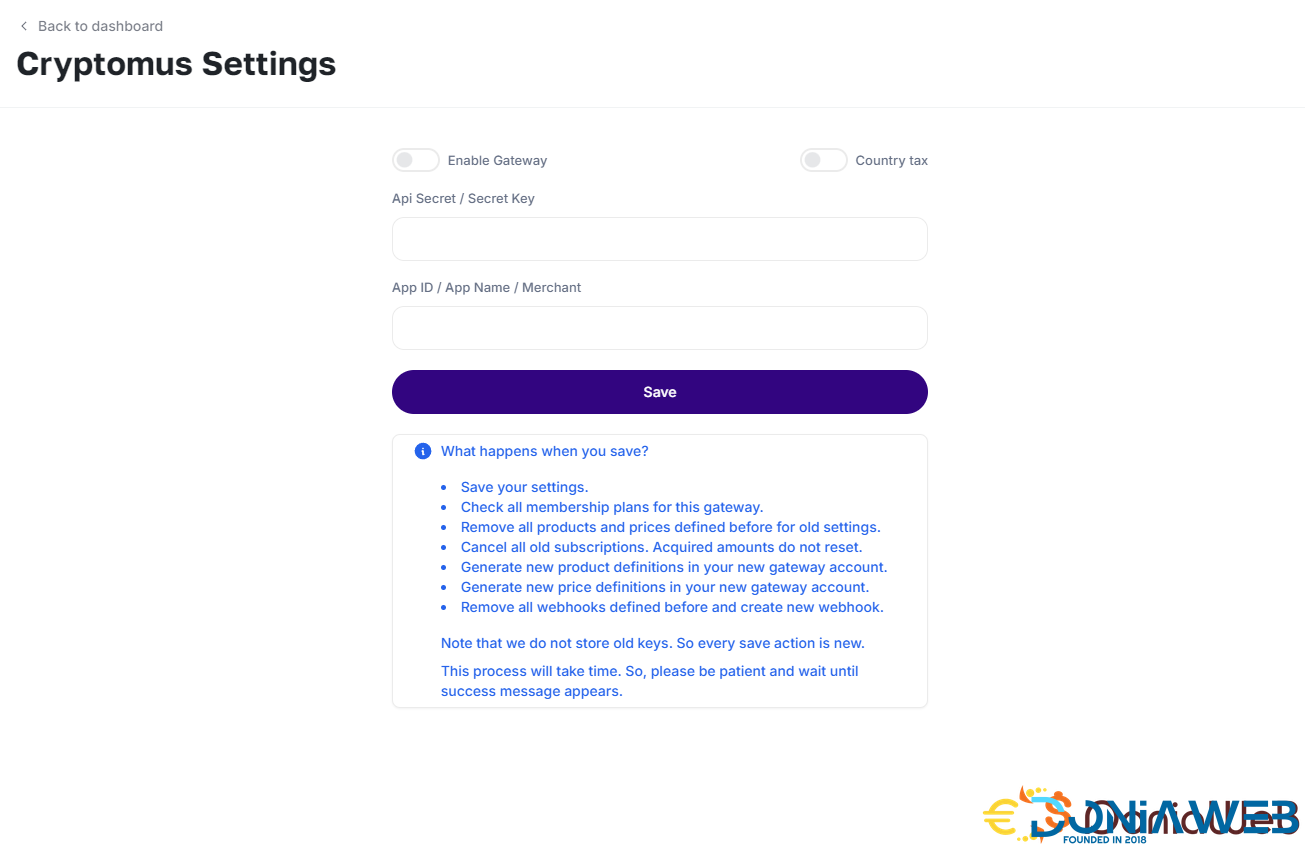Click the Country tax label text
The image size is (1305, 847).
click(891, 161)
